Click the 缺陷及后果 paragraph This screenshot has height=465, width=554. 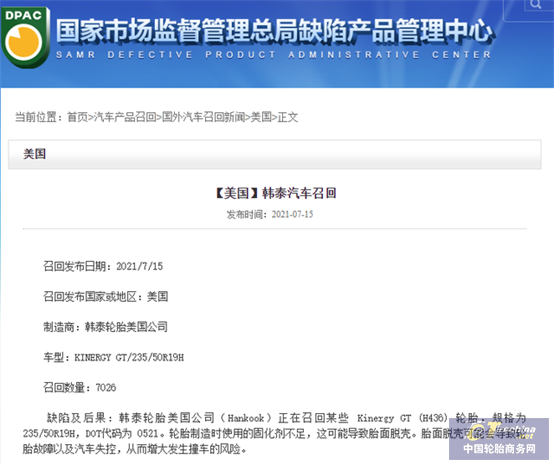(275, 434)
